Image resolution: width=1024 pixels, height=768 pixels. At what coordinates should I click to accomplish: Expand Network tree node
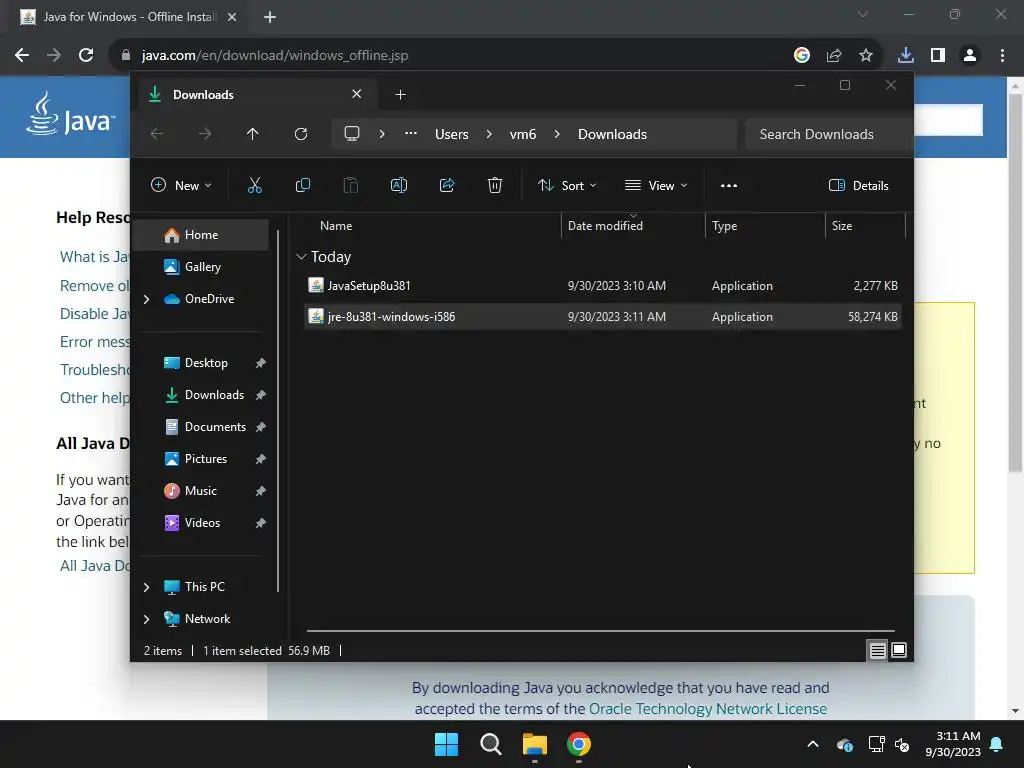pyautogui.click(x=146, y=619)
